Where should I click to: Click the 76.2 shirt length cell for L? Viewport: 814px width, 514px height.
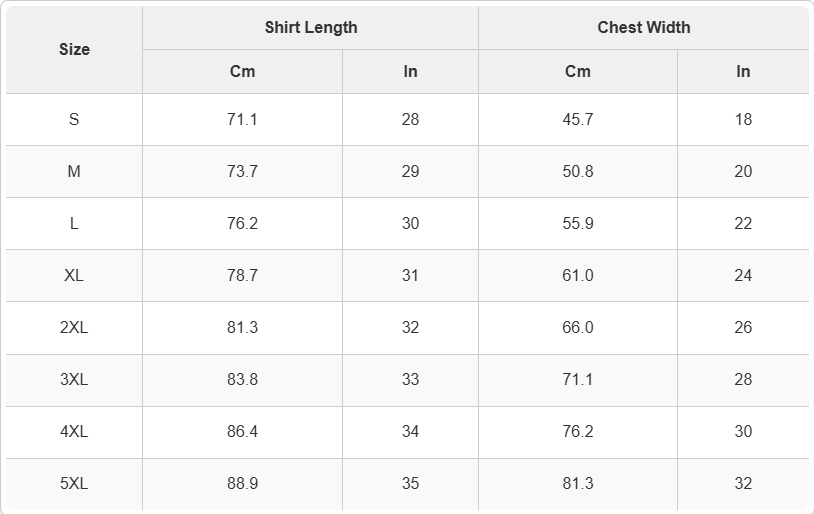click(242, 223)
